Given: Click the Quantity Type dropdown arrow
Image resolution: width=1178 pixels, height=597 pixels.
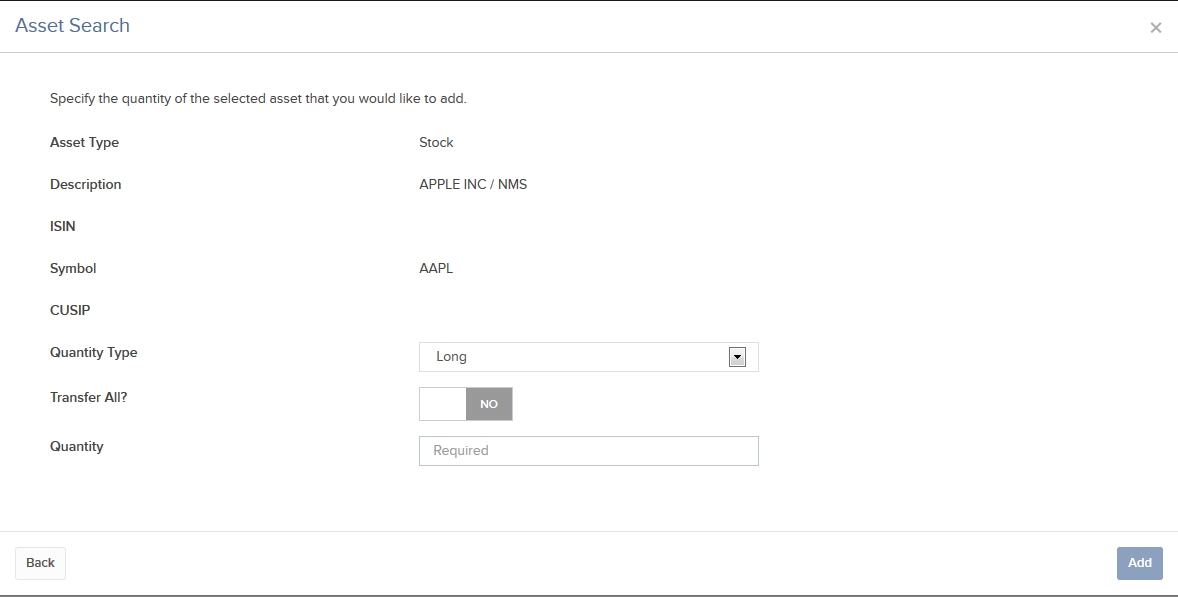Looking at the screenshot, I should (x=737, y=357).
